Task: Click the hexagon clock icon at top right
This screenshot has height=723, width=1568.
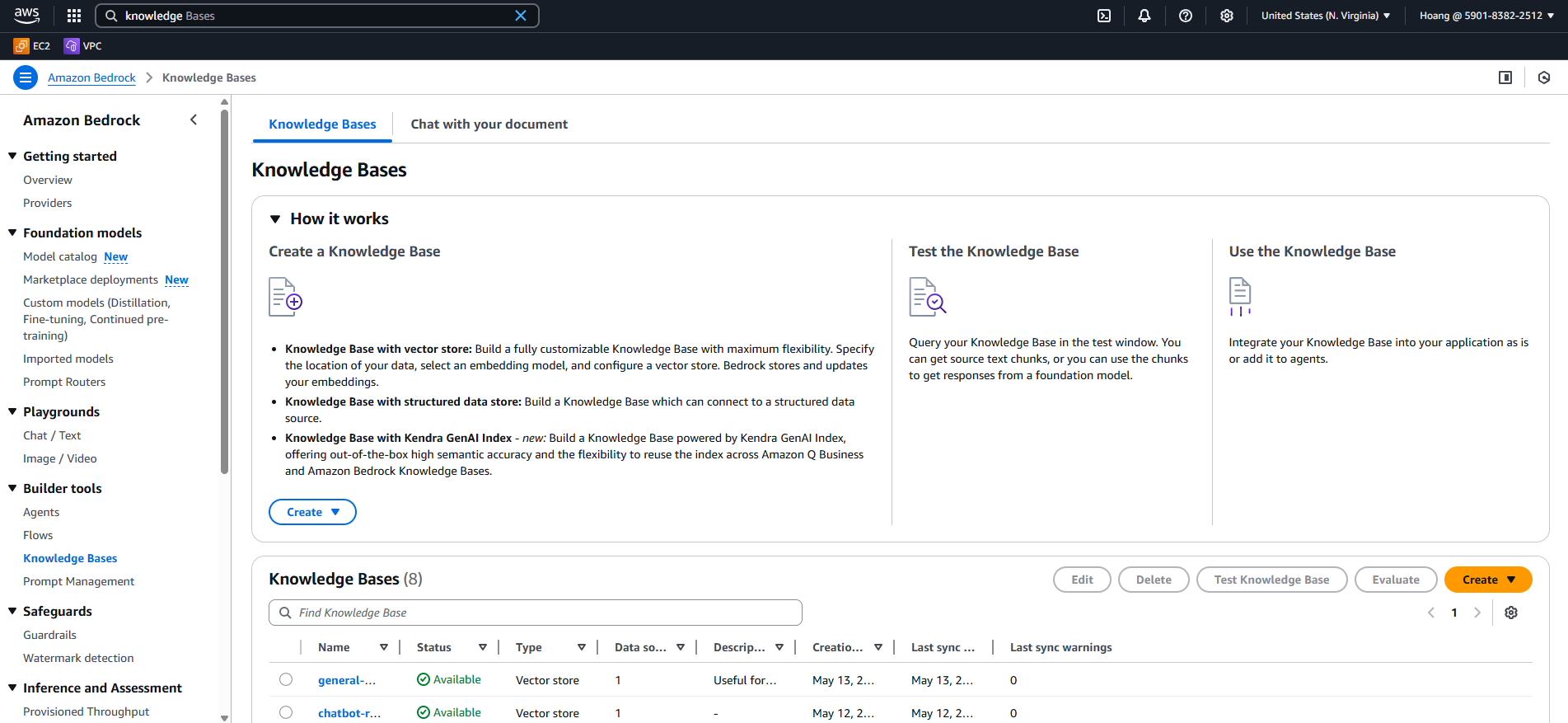Action: pos(1544,77)
